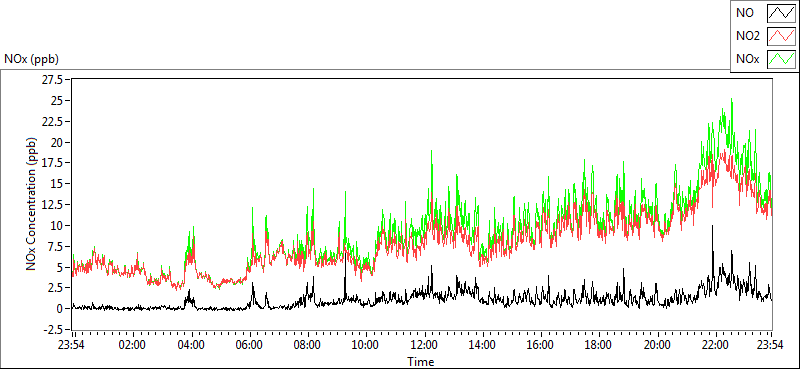Click the NOx peak above 25 ppb near 22:30
This screenshot has height=369, width=800.
pos(732,100)
